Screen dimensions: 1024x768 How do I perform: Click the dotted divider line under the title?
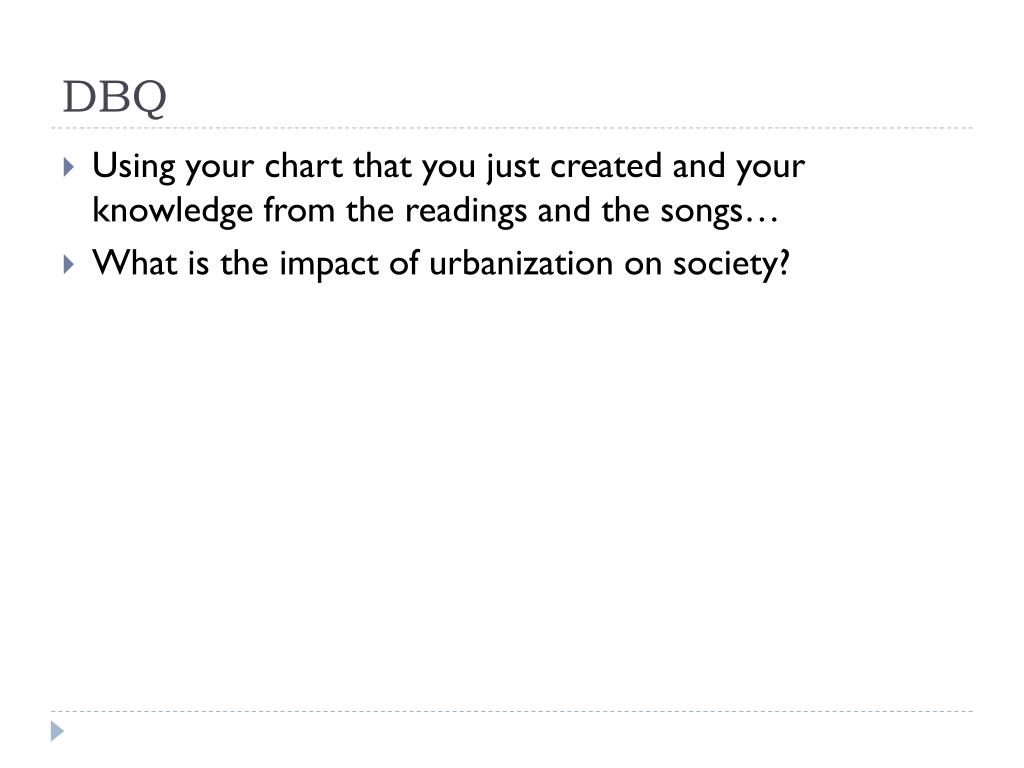(512, 128)
